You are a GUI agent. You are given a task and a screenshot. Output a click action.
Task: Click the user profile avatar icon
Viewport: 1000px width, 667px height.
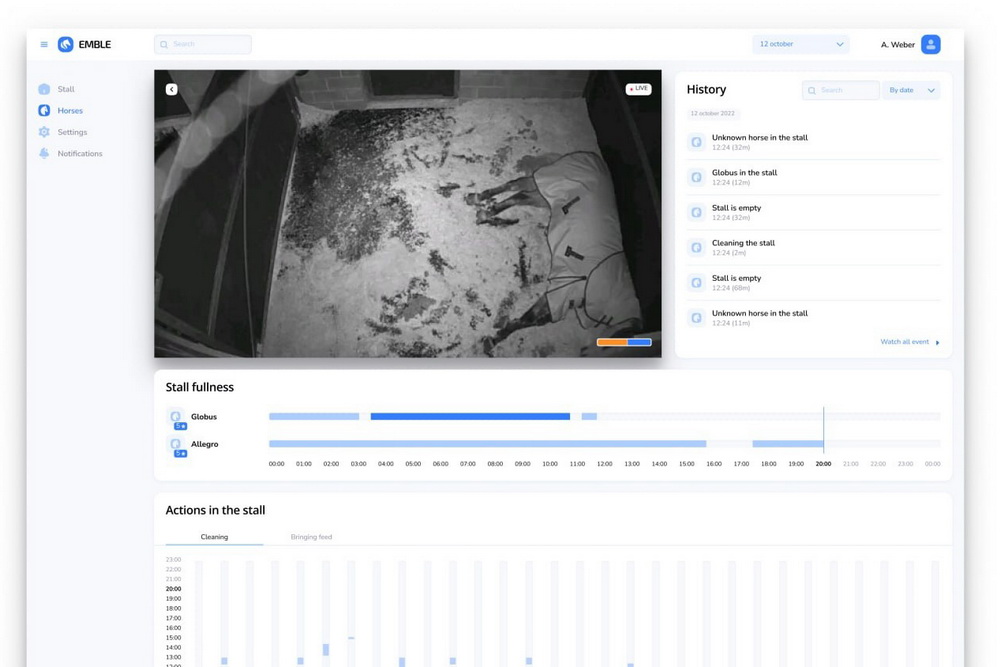(930, 44)
